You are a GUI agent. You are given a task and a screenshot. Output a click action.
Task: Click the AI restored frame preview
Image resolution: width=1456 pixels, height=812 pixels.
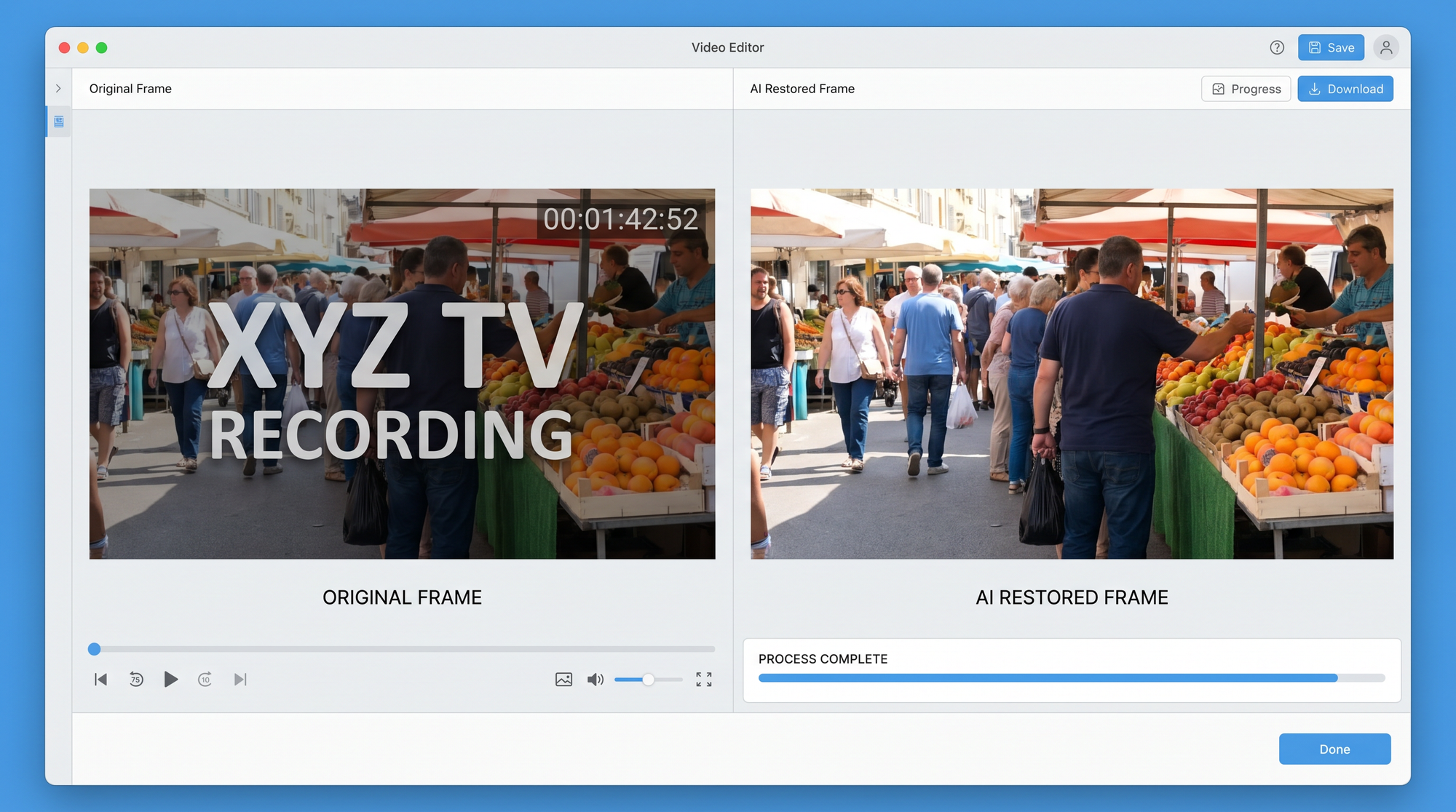click(1072, 374)
